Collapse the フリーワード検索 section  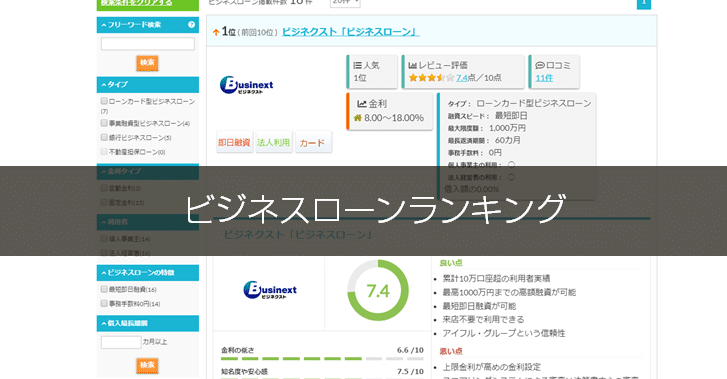(x=147, y=25)
